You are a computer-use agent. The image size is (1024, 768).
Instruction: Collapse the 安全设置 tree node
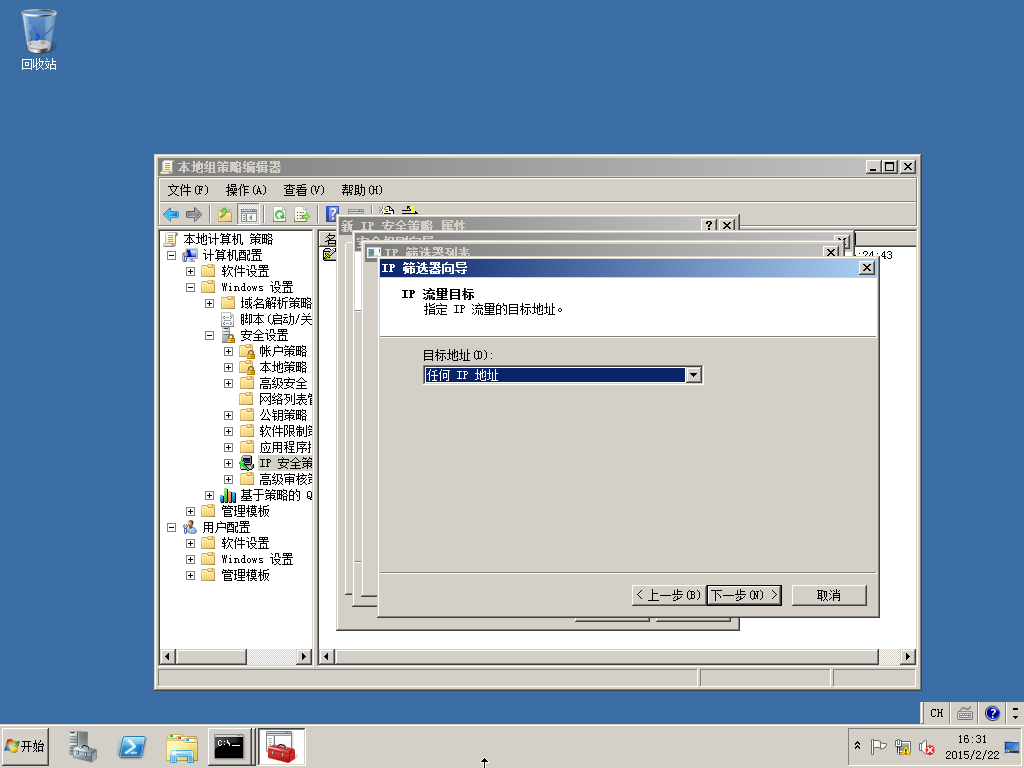coord(209,335)
